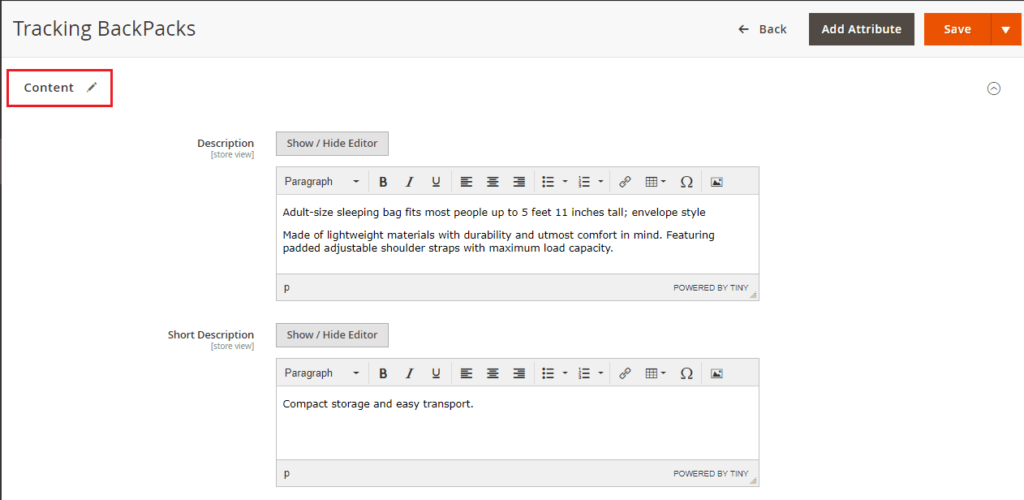
Task: Click Italic icon in Short Description editor
Action: [x=409, y=373]
